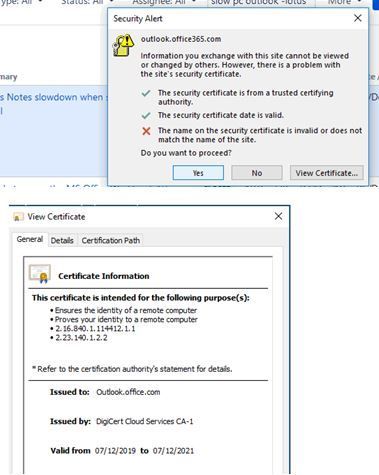Close the Security Alert dialog
379x475 pixels.
[x=357, y=18]
